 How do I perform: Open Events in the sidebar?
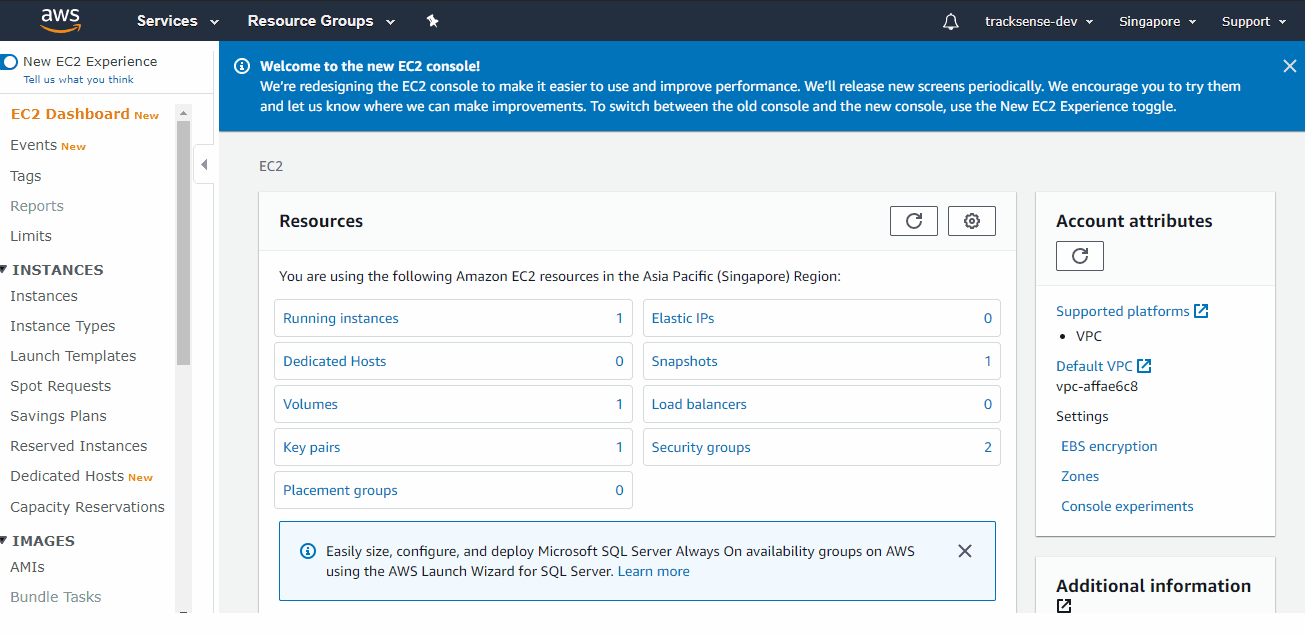tap(33, 145)
